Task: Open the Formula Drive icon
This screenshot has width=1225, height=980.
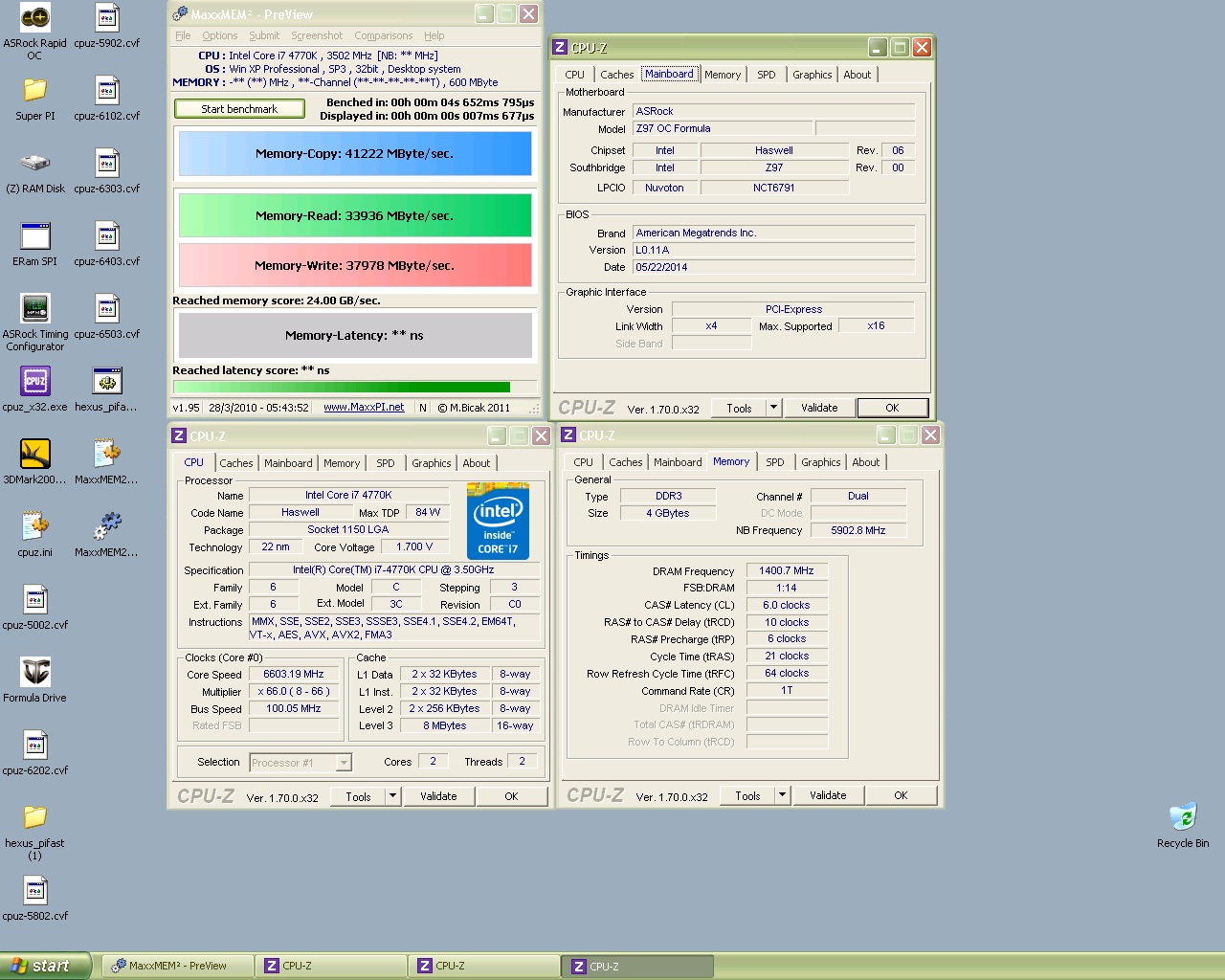Action: [x=35, y=672]
